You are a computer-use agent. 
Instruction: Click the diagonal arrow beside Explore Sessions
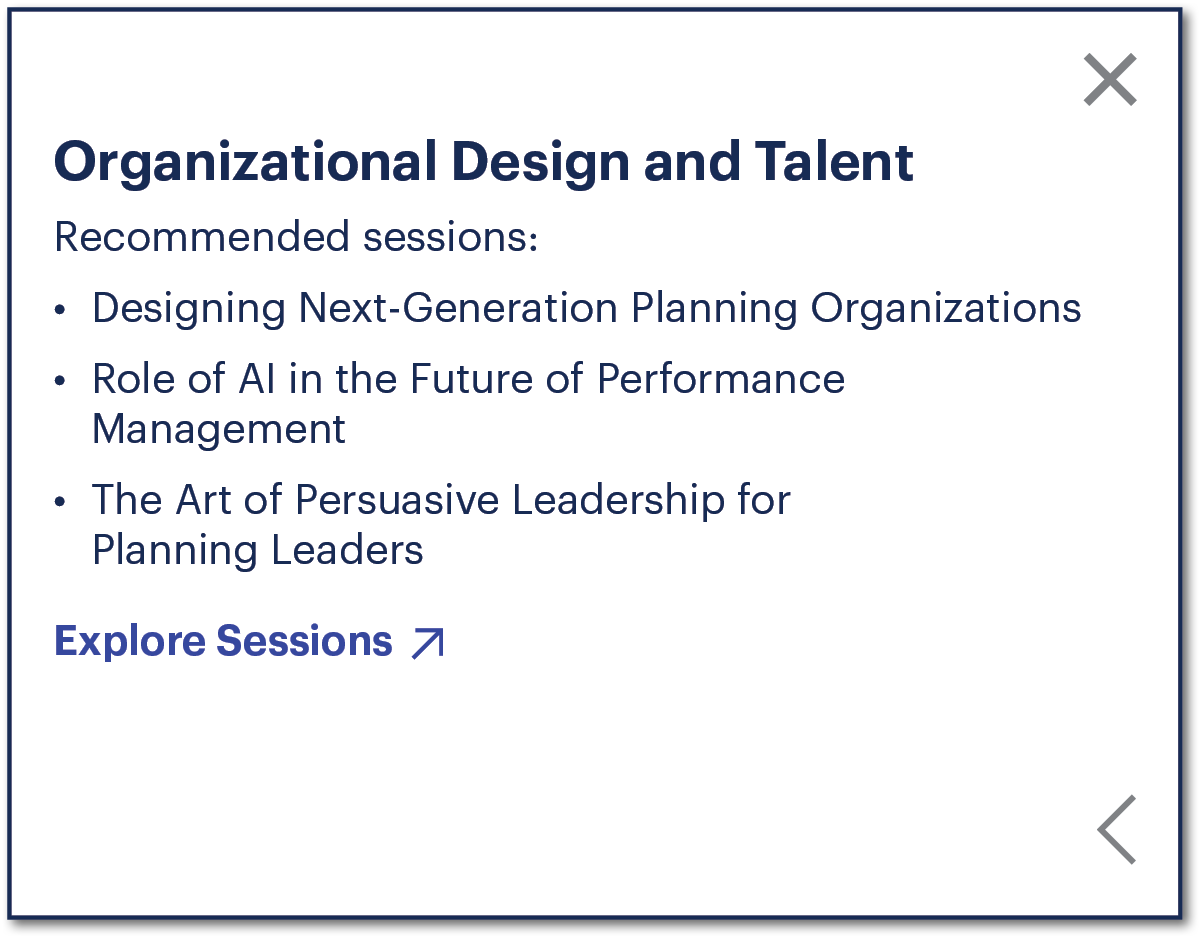pyautogui.click(x=427, y=643)
